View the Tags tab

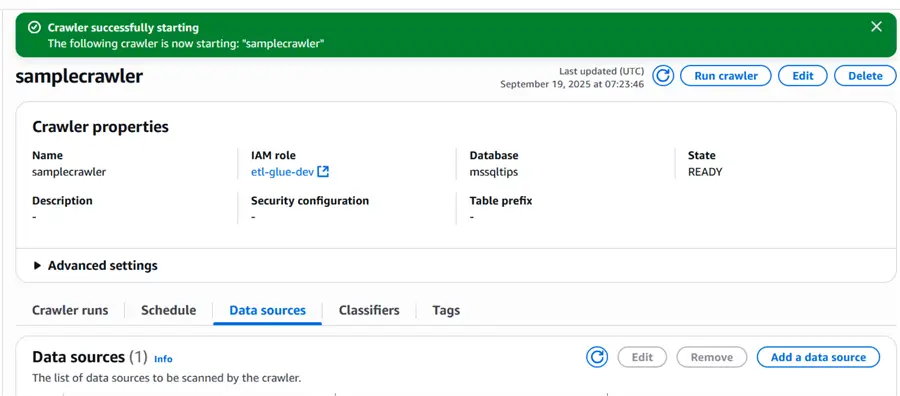click(446, 310)
